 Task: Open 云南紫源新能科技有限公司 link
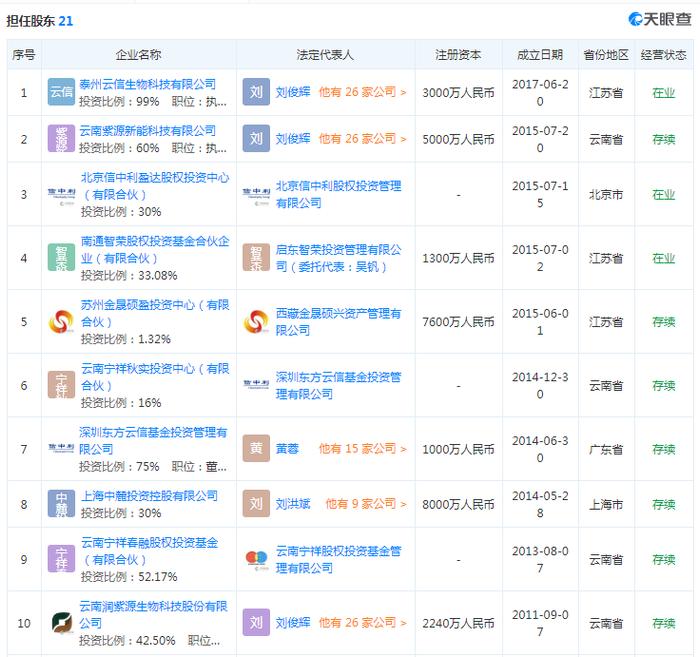[x=148, y=130]
